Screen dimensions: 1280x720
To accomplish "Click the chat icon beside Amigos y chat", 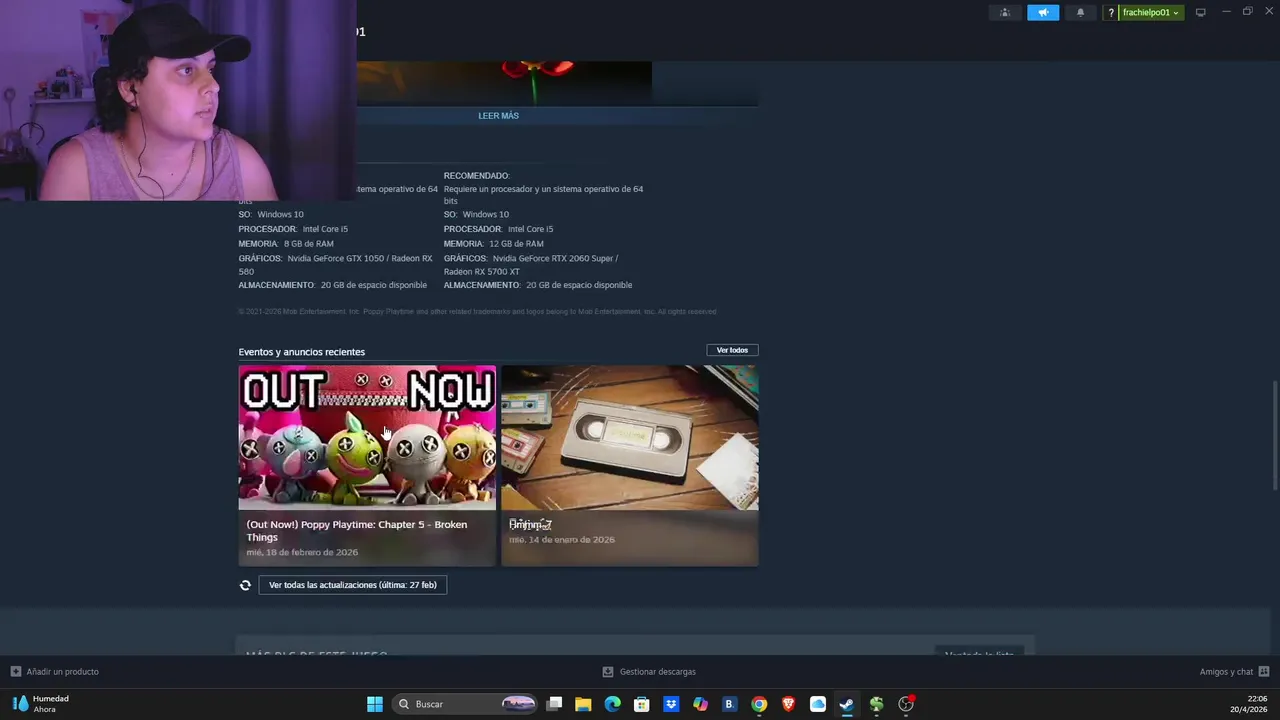I will [x=1264, y=672].
